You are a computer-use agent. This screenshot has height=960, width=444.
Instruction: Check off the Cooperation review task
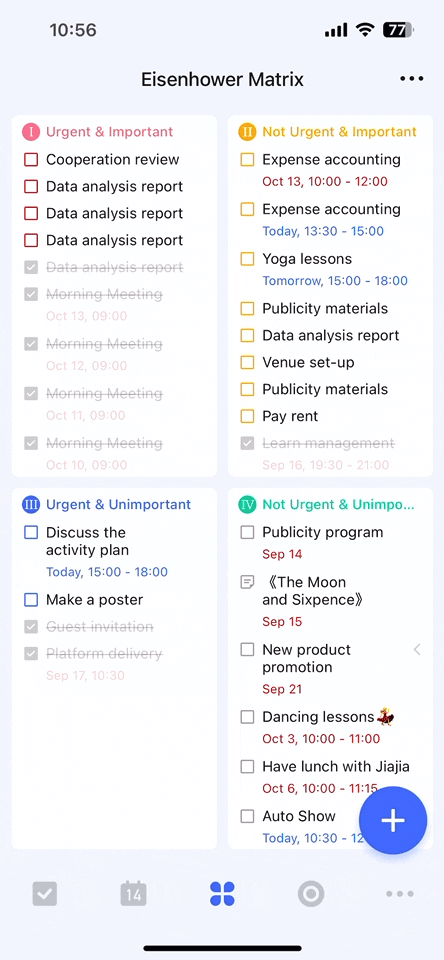pyautogui.click(x=31, y=160)
